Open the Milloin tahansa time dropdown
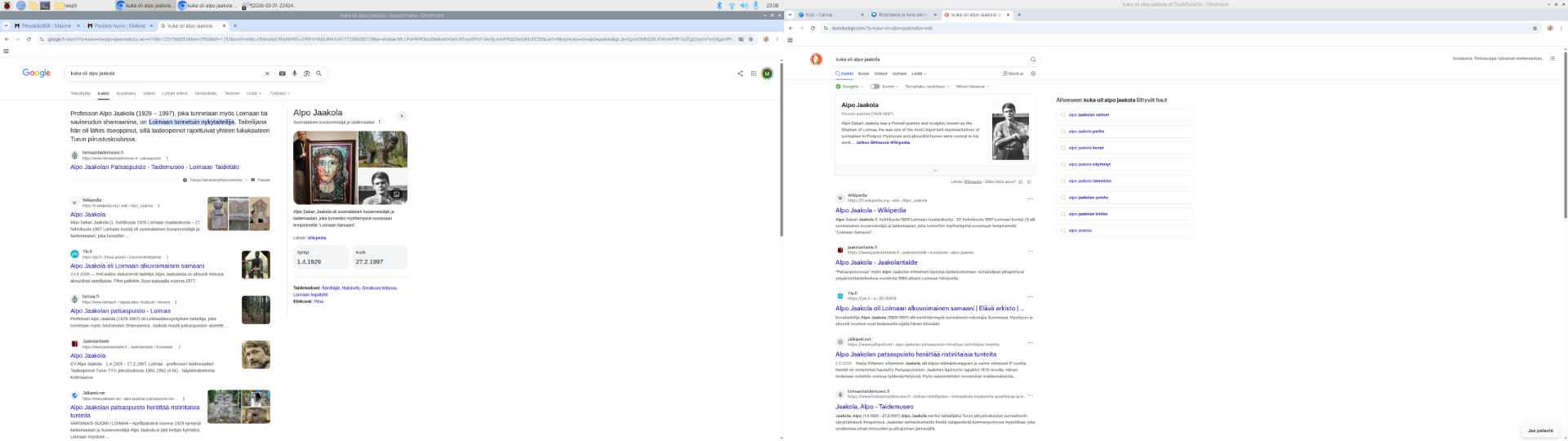Viewport: 1568px width, 441px height. point(972,87)
